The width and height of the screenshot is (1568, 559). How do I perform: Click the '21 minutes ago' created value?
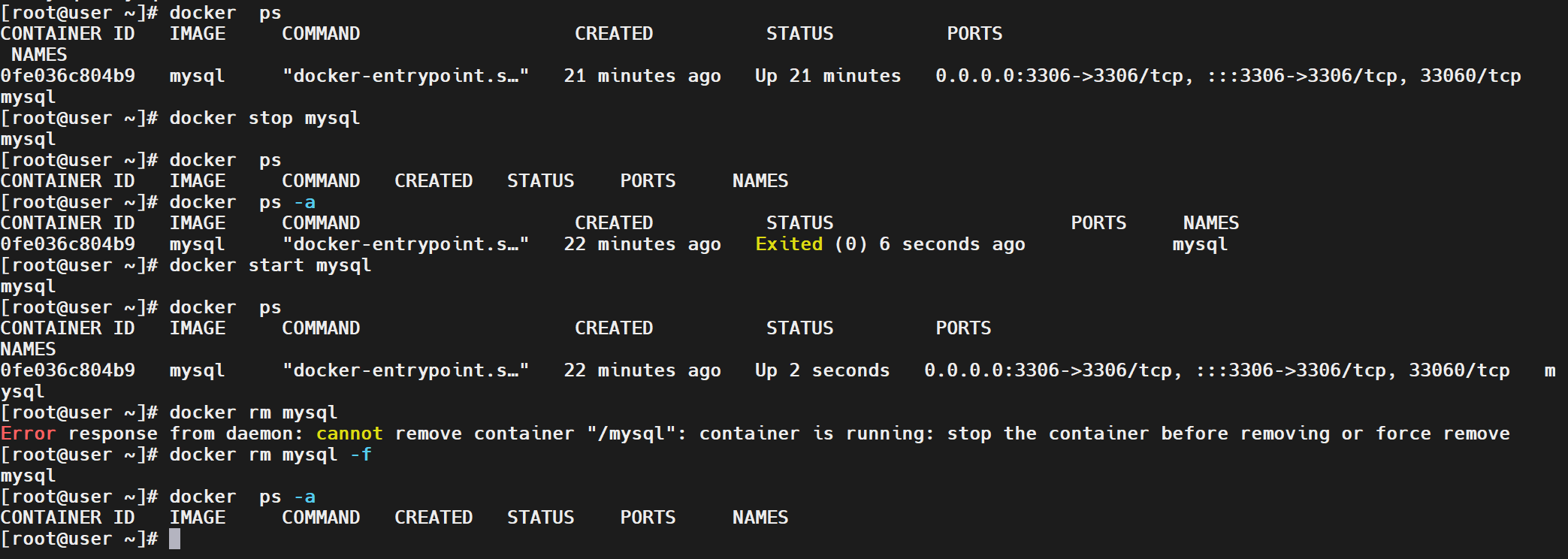point(642,76)
